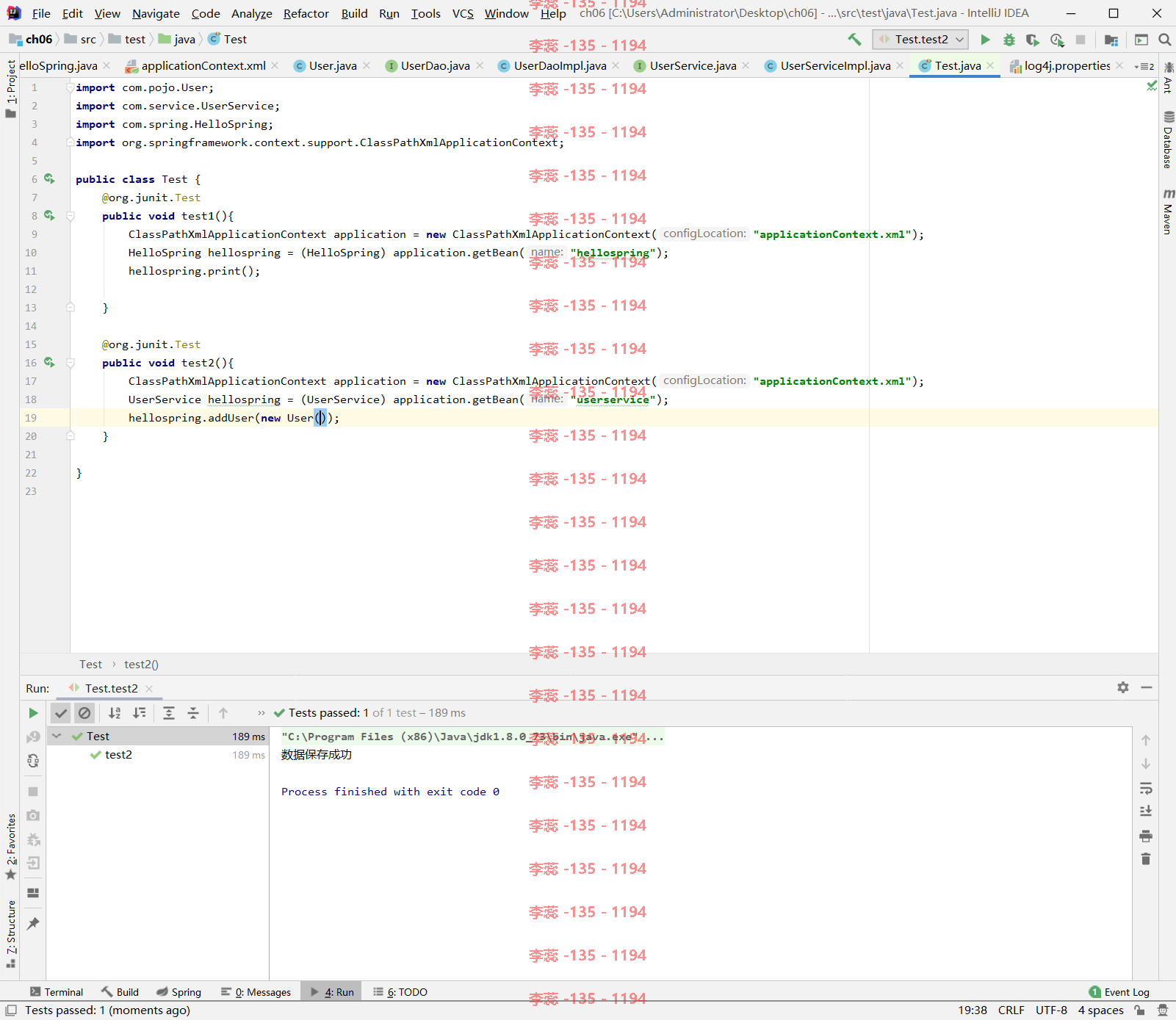Pin the Run tab with pin icon
1176x1020 pixels.
pos(33,923)
